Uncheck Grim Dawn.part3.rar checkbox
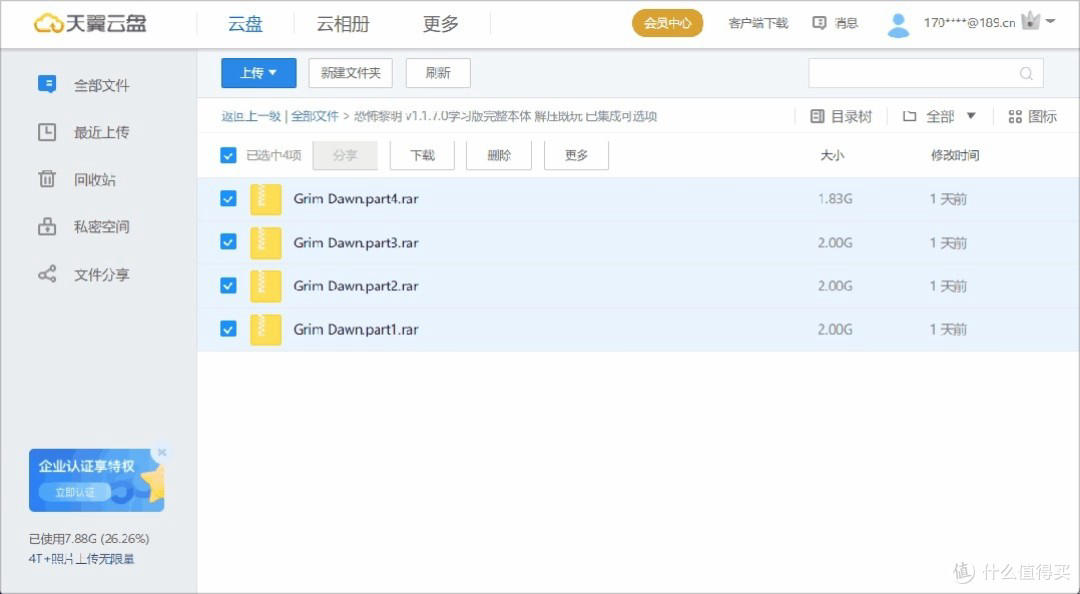The width and height of the screenshot is (1080, 594). click(x=228, y=242)
